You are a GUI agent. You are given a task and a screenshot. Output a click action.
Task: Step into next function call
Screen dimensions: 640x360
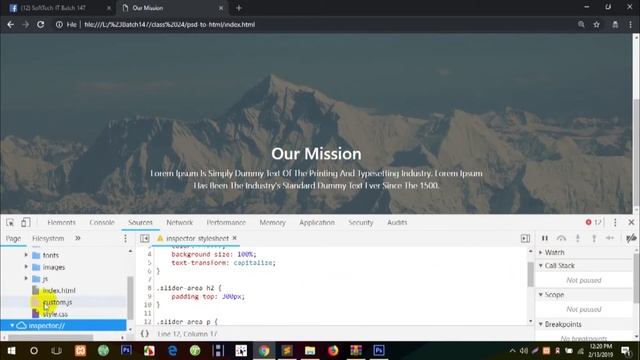578,238
